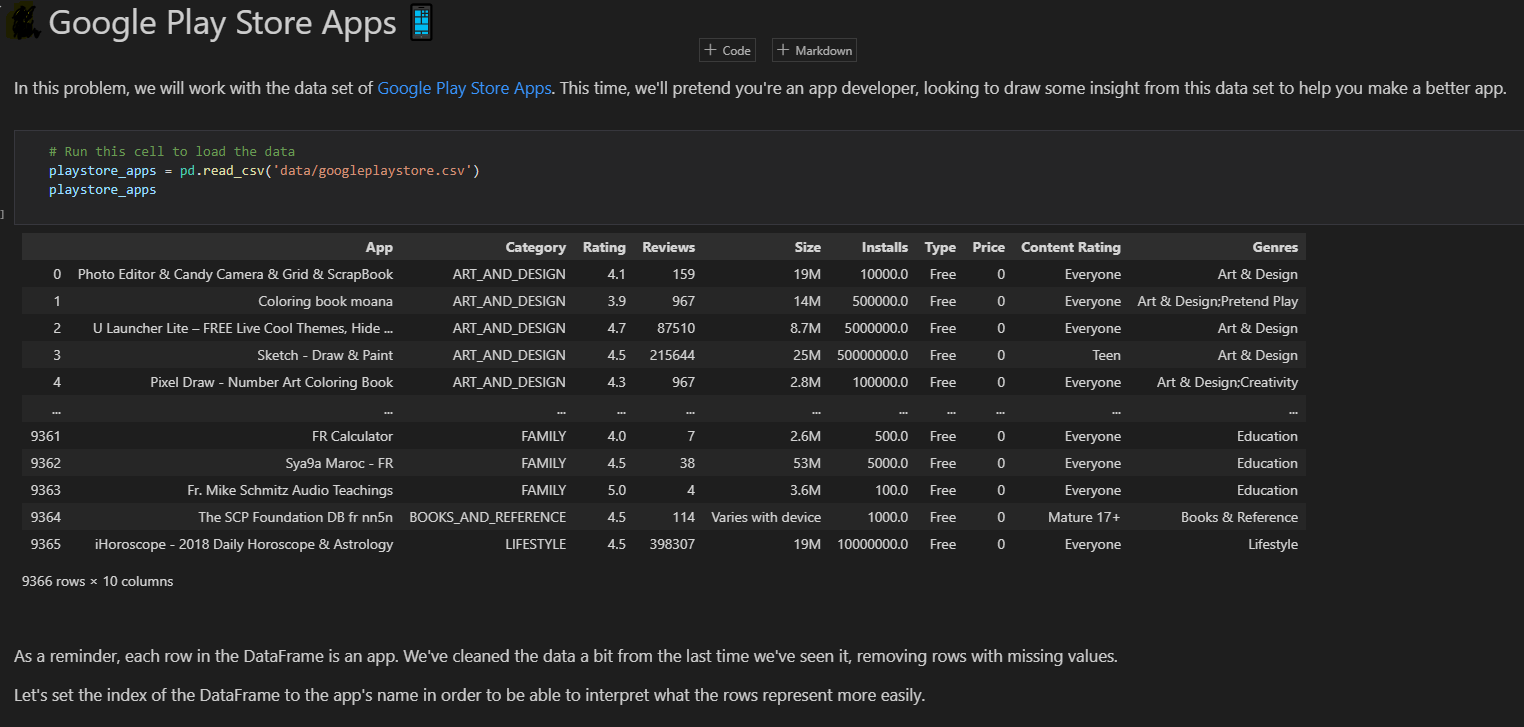Select the 'Sya9a Maroc - FR' cell
This screenshot has width=1524, height=727.
pos(339,463)
